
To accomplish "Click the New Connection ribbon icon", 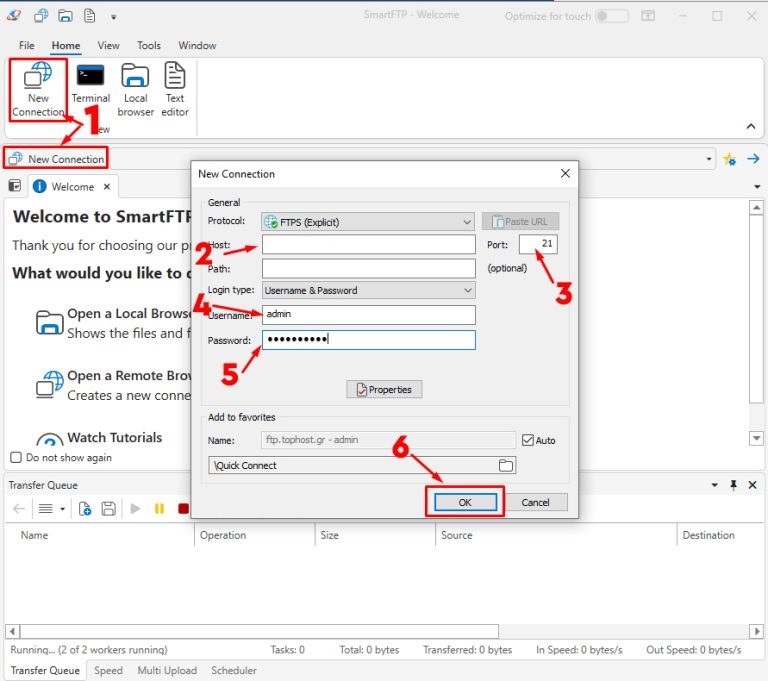I will (x=38, y=88).
